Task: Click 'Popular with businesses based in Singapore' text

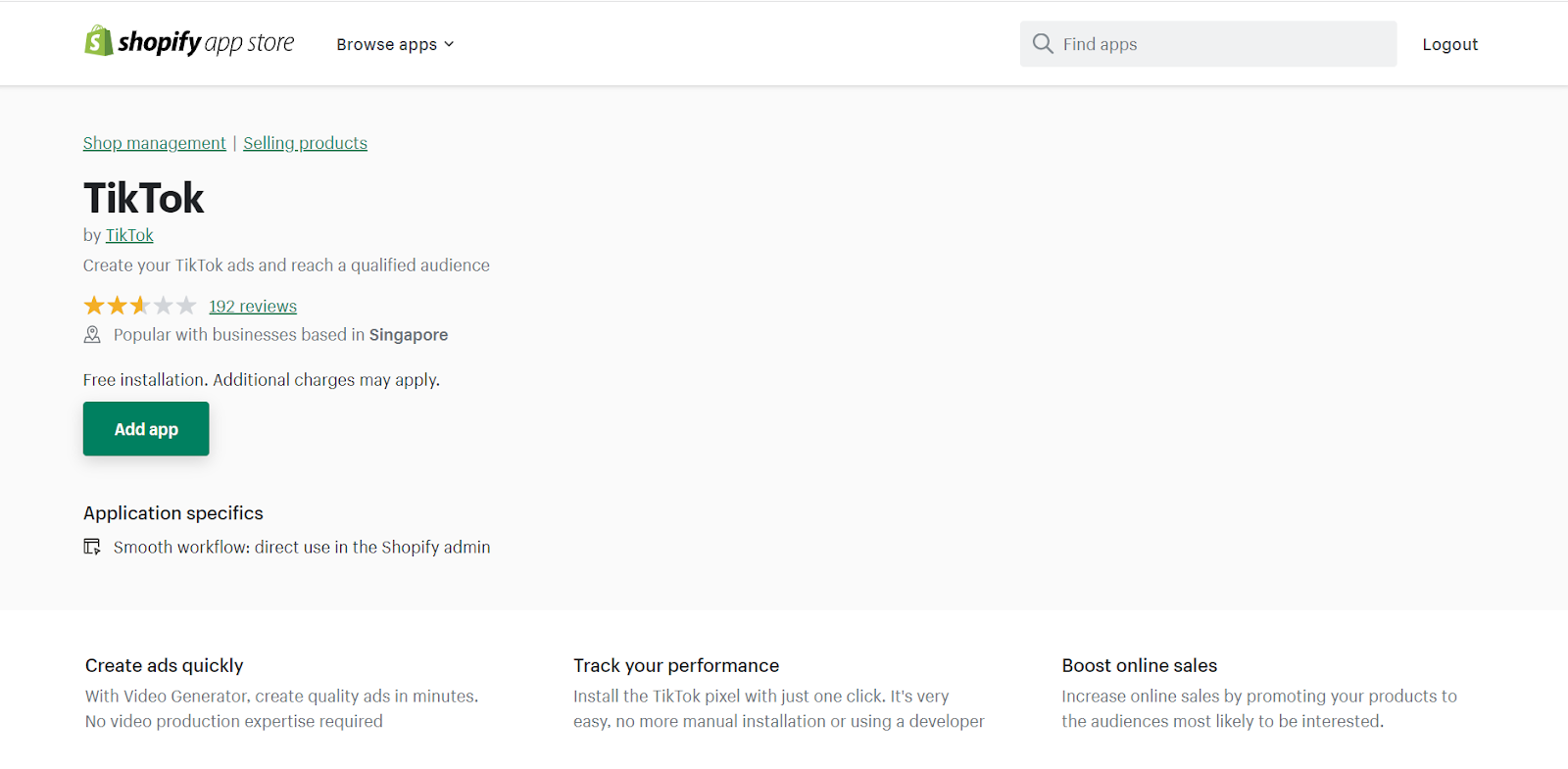Action: pos(280,335)
